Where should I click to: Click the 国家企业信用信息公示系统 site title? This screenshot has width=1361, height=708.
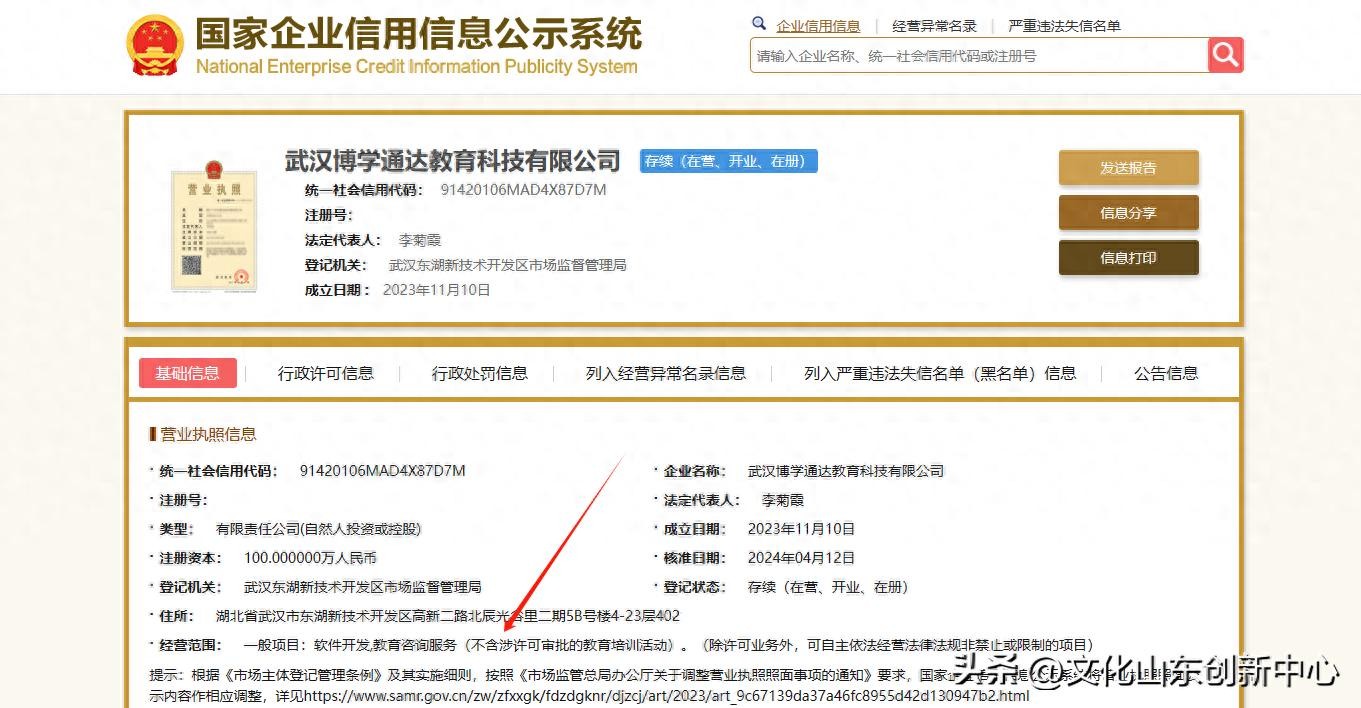(x=418, y=35)
